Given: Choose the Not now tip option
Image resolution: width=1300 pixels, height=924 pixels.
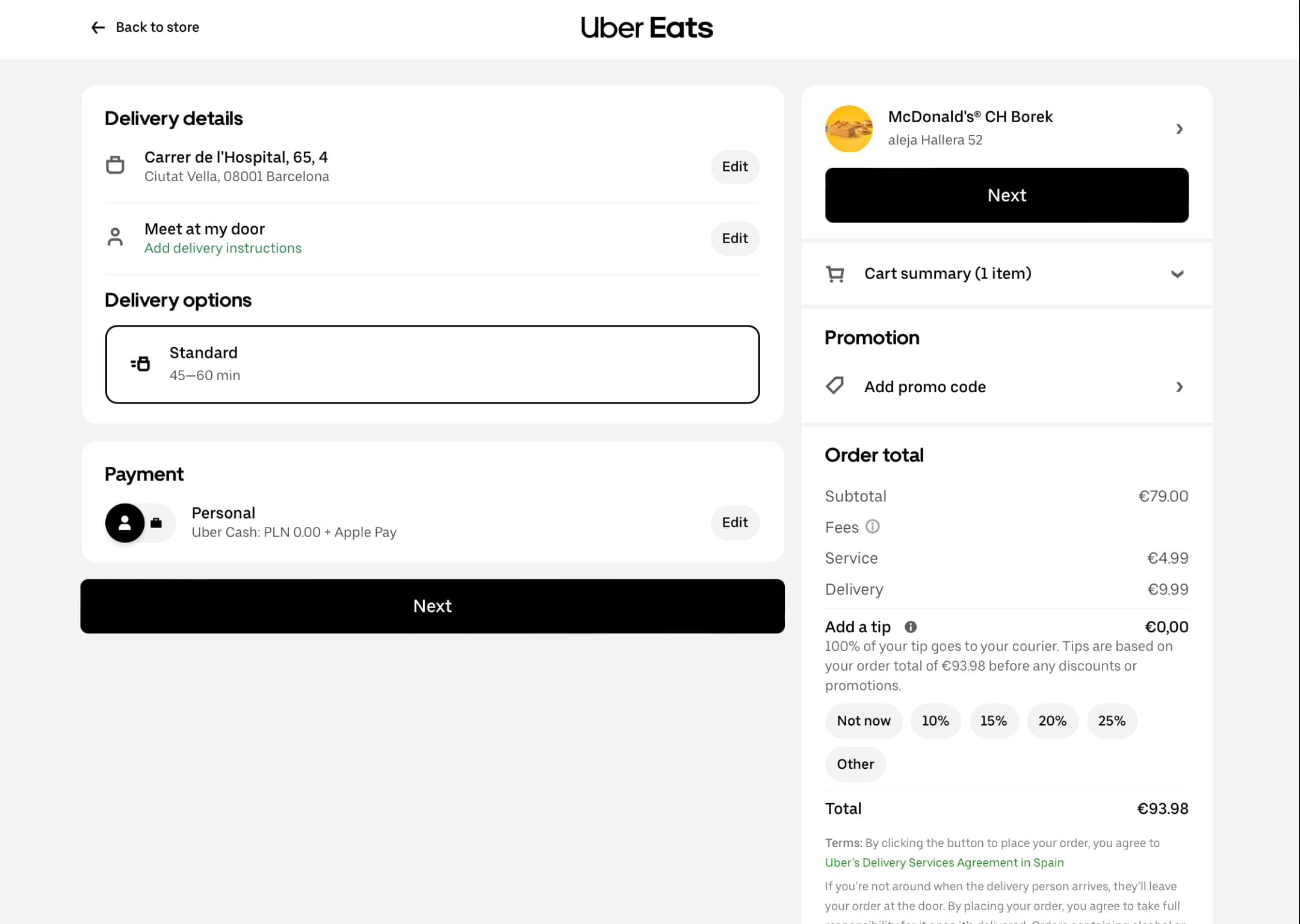Looking at the screenshot, I should tap(863, 721).
